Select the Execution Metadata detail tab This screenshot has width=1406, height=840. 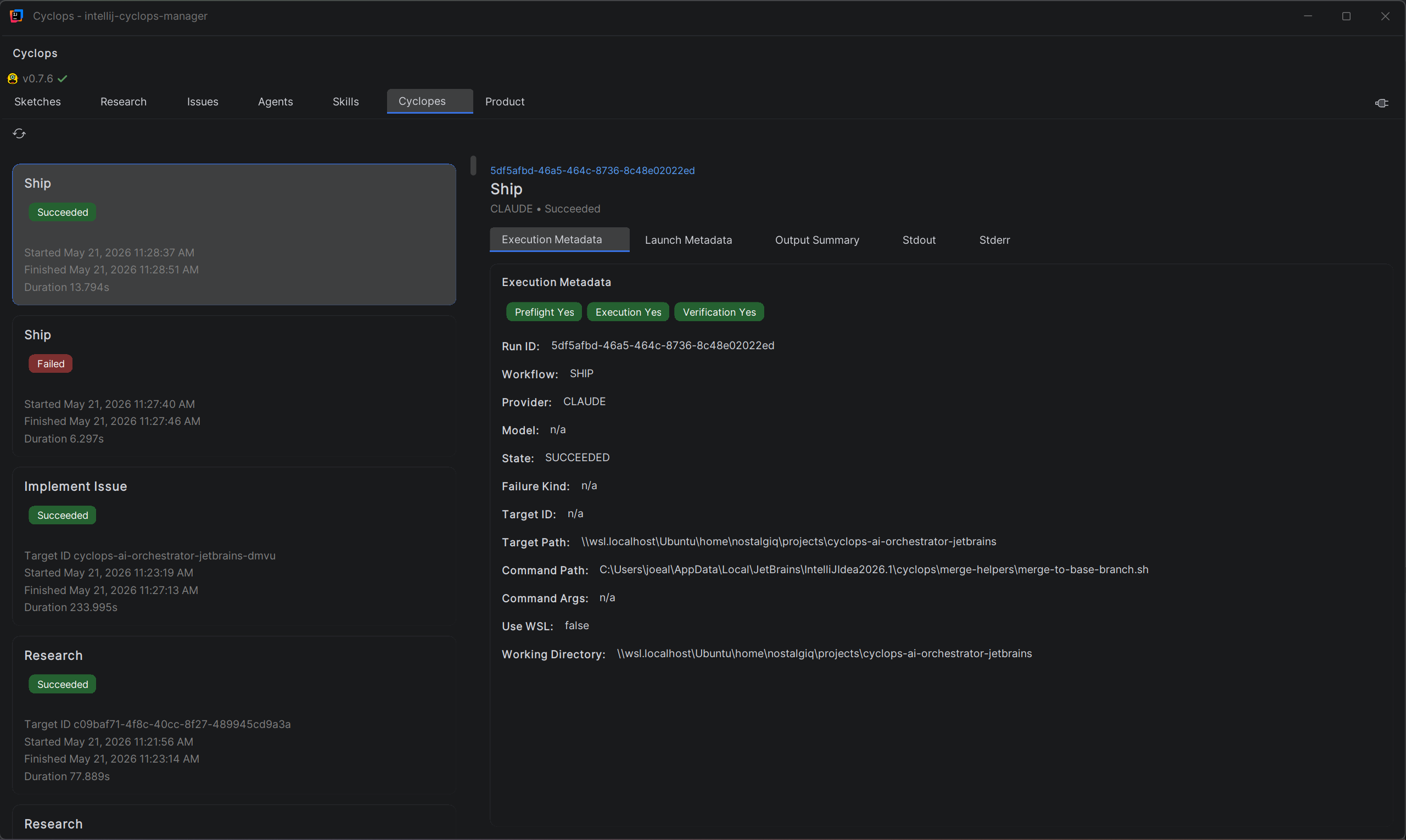click(x=559, y=239)
